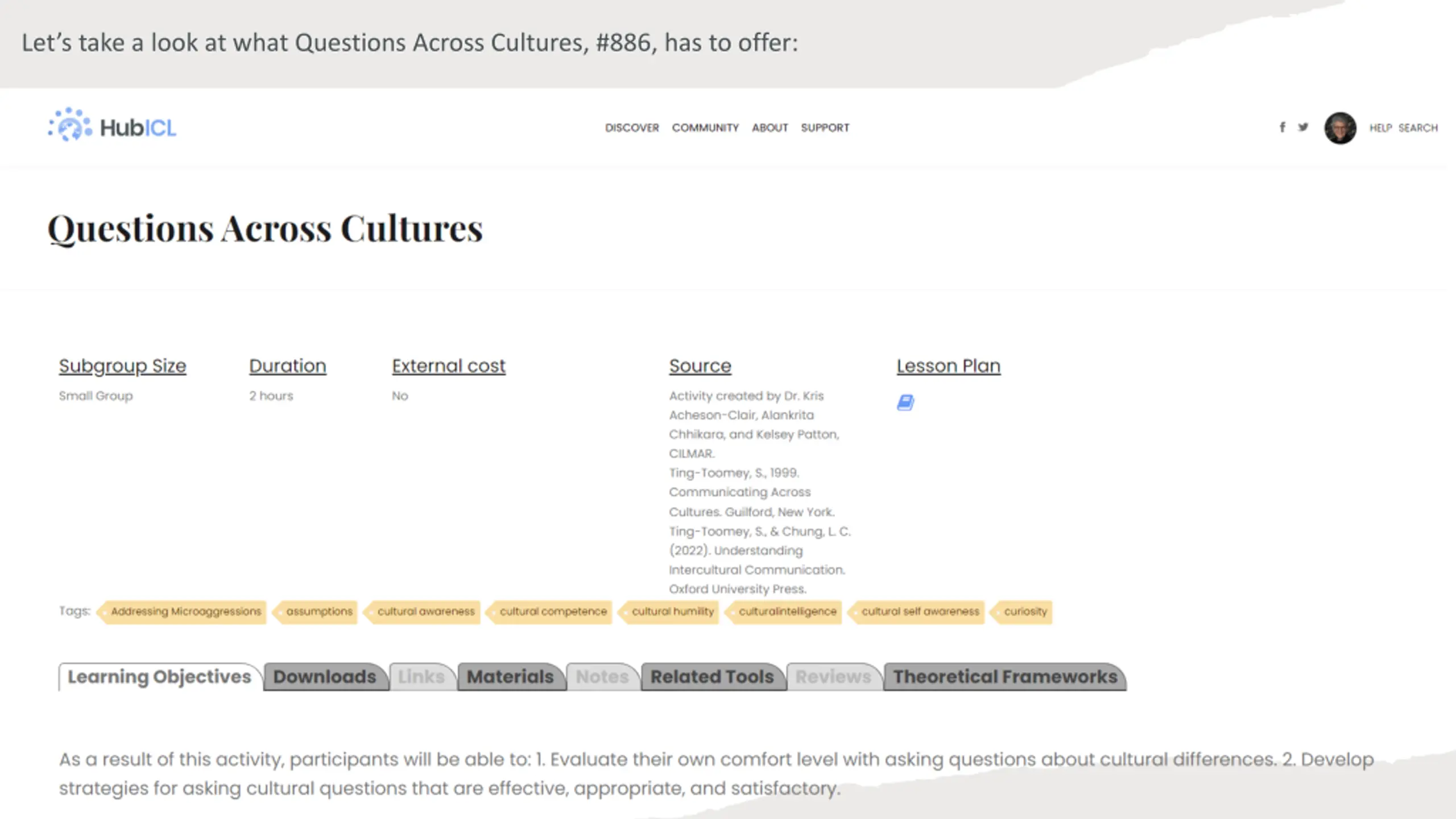Click the culturalintelligence tag
The width and height of the screenshot is (1456, 819).
click(784, 612)
